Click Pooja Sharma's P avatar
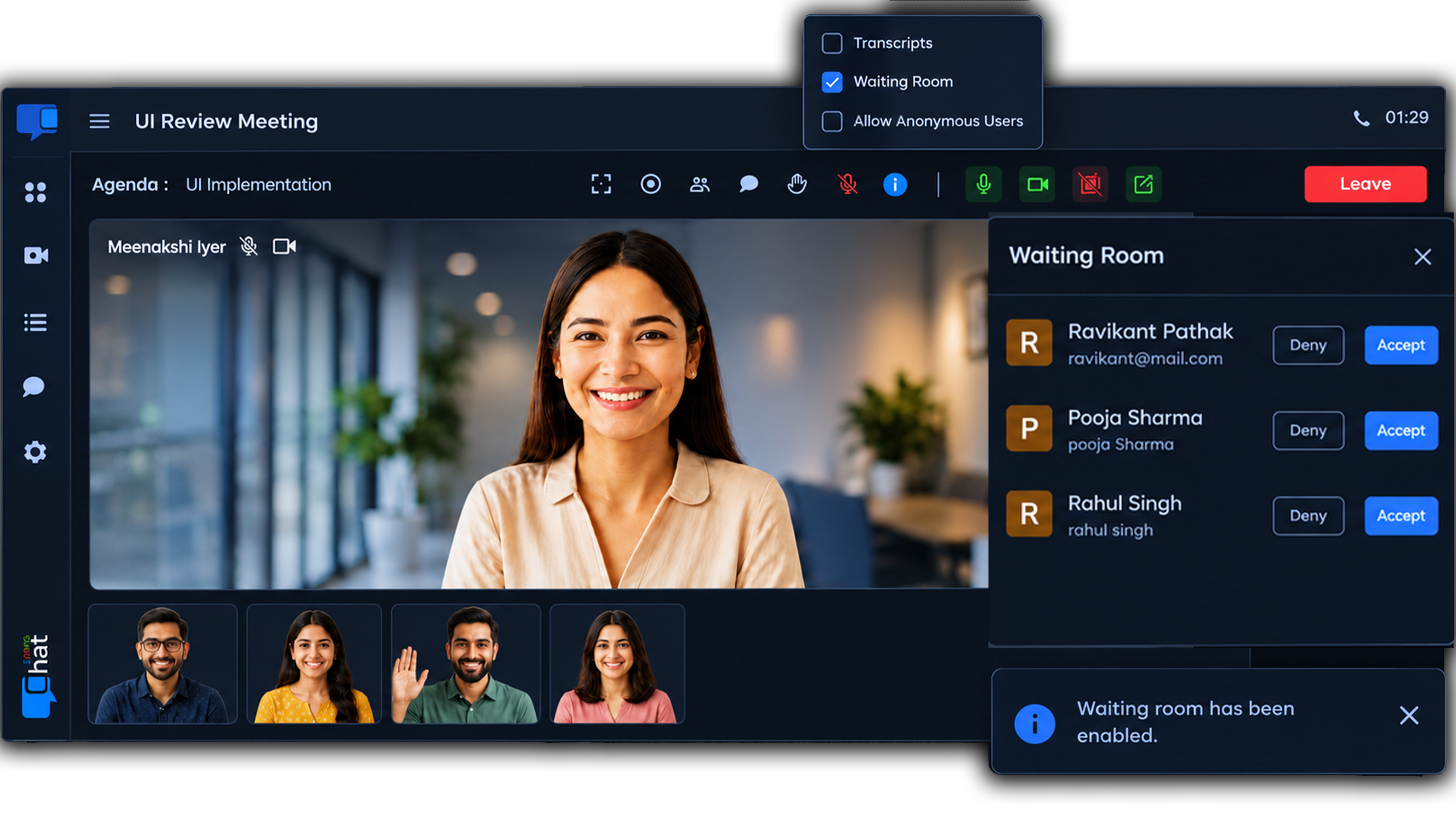The width and height of the screenshot is (1456, 819). [x=1029, y=429]
